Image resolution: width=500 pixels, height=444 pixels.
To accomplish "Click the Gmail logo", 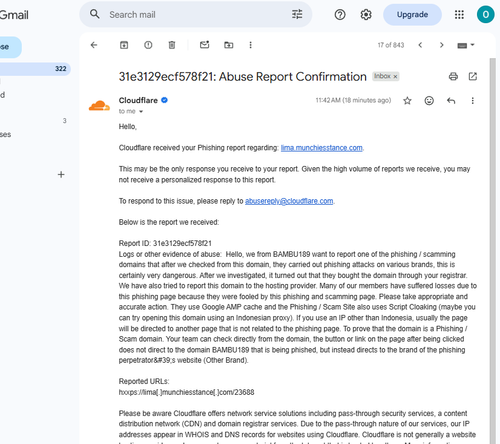I will 14,15.
